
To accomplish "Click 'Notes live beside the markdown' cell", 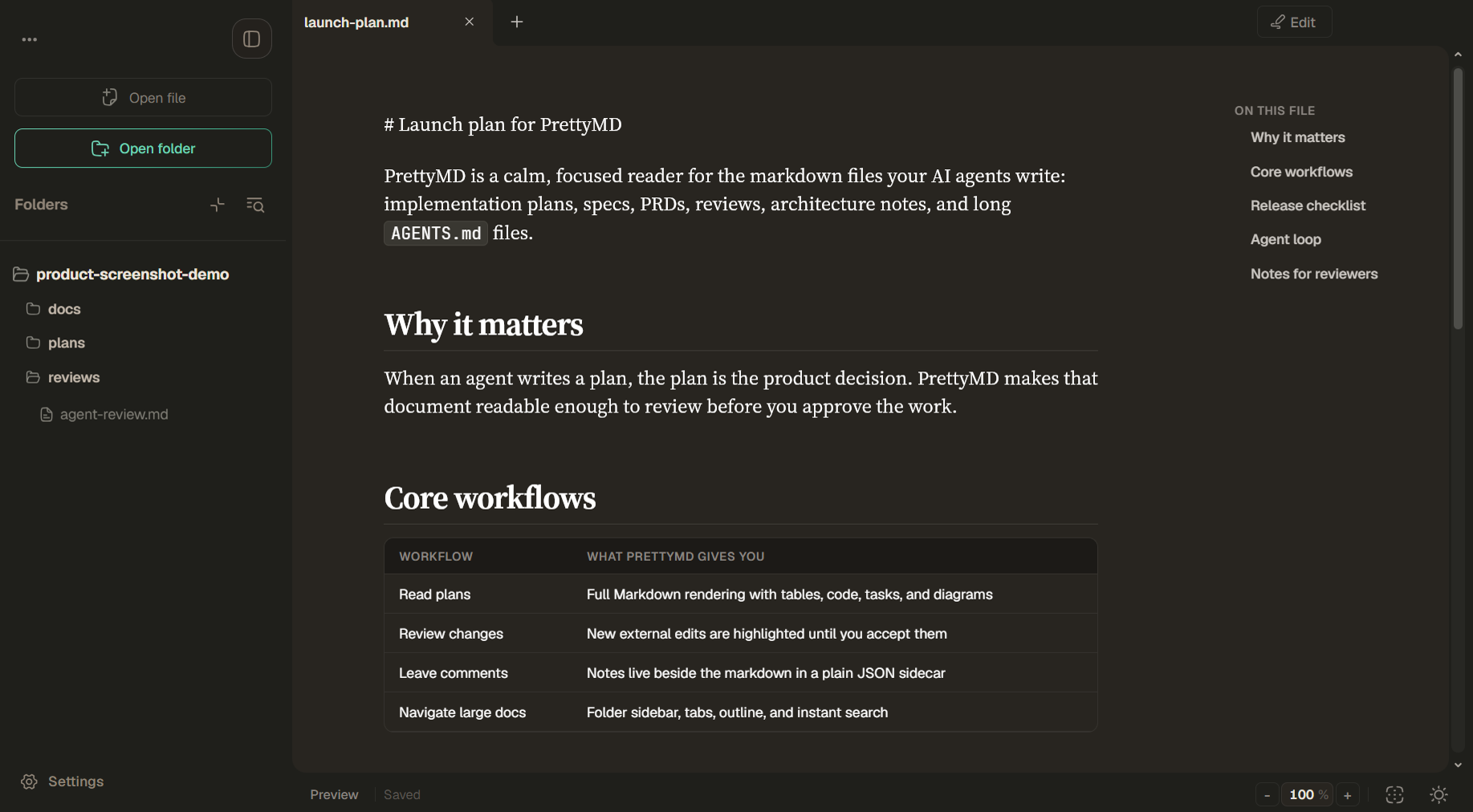I will (766, 673).
